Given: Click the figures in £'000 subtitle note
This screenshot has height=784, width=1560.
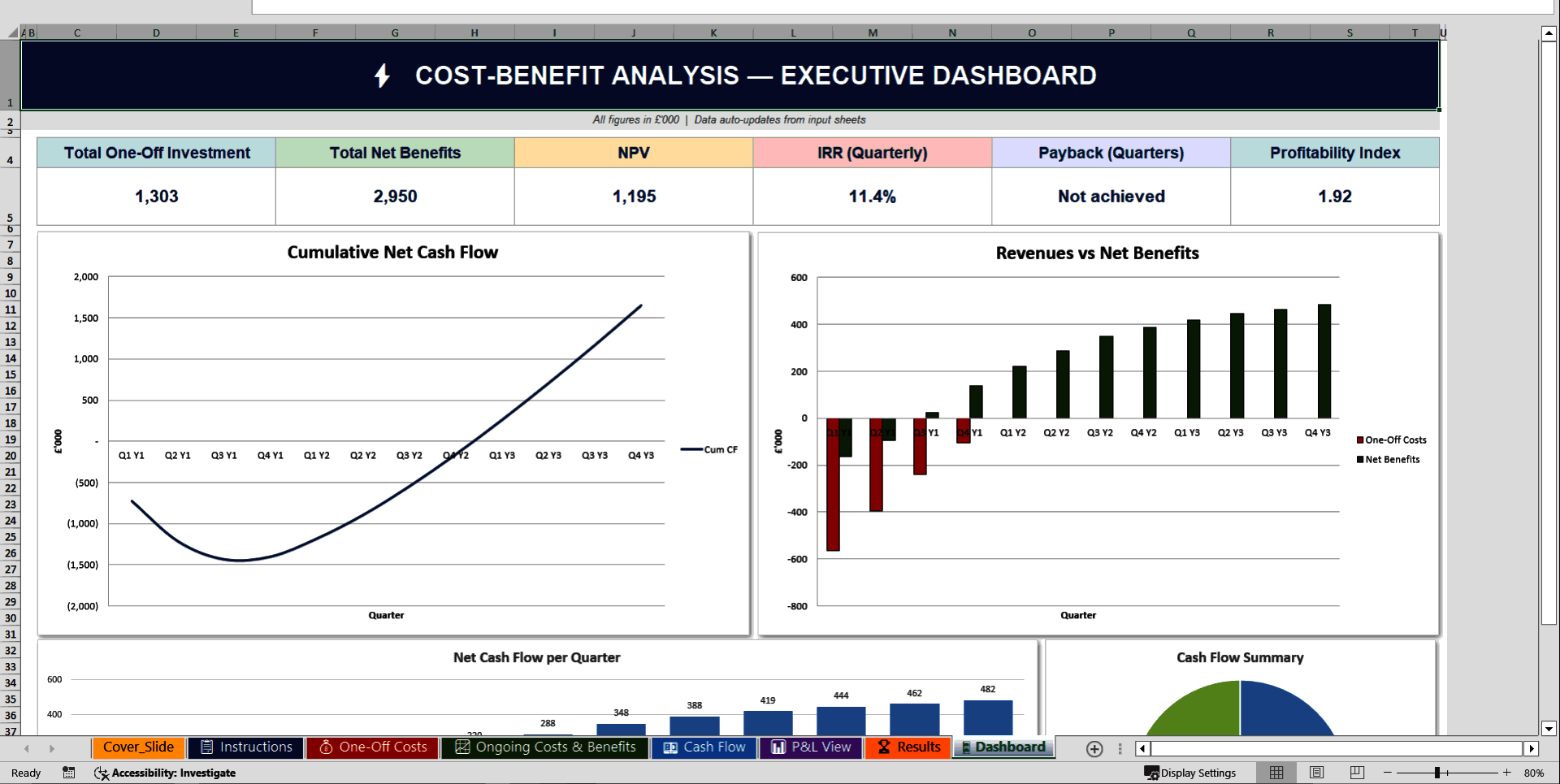Looking at the screenshot, I should tap(729, 119).
